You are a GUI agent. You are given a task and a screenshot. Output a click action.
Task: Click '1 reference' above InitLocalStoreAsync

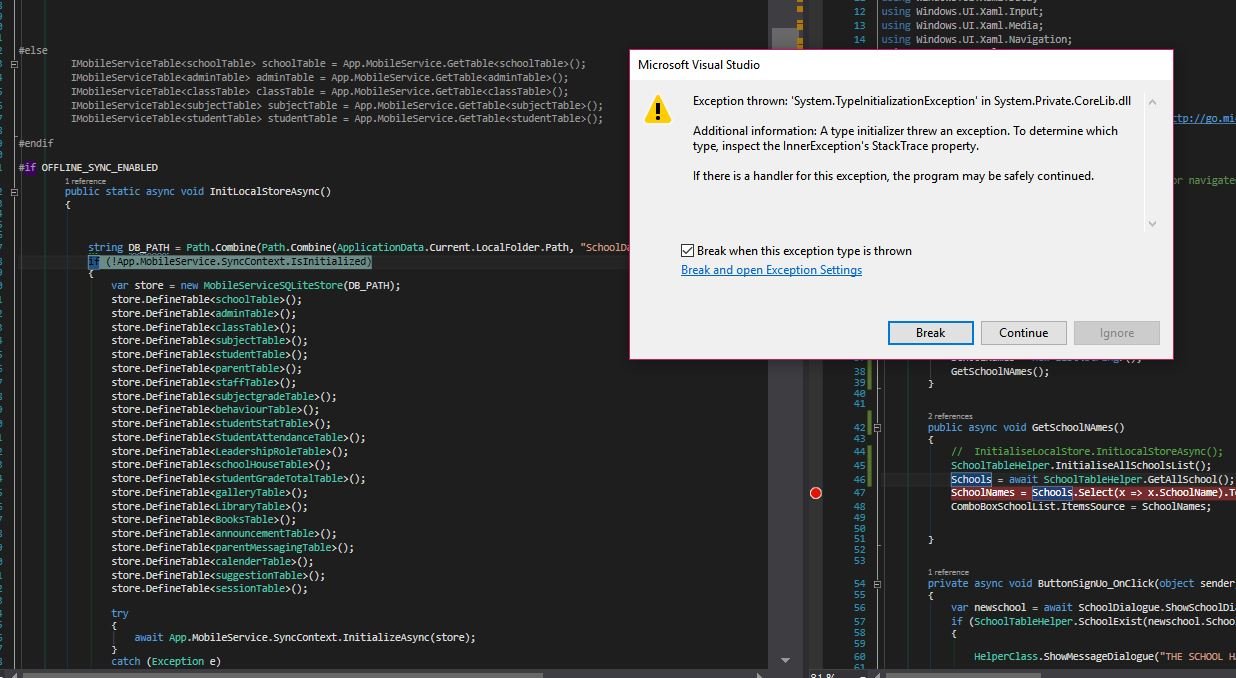point(85,181)
